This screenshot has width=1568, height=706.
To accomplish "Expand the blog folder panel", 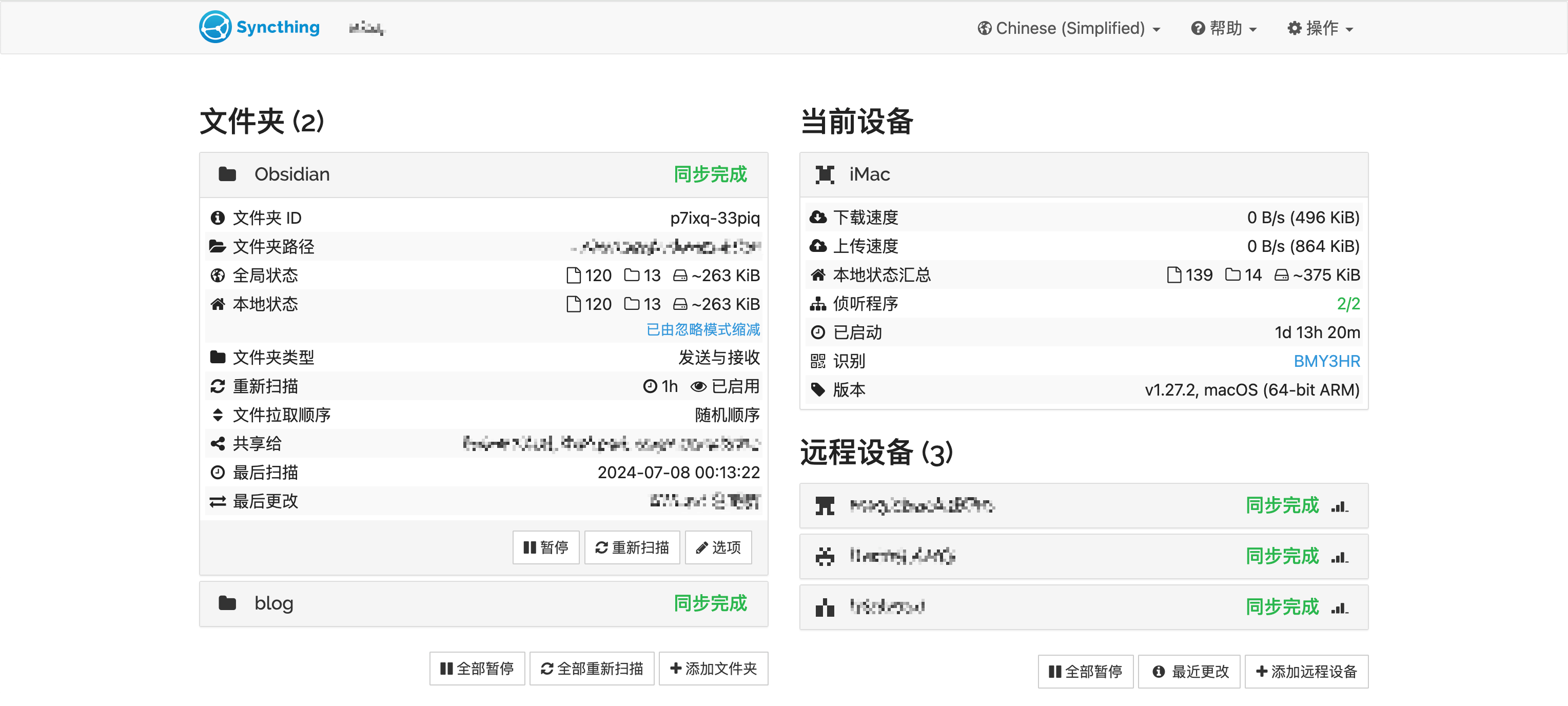I will (483, 603).
